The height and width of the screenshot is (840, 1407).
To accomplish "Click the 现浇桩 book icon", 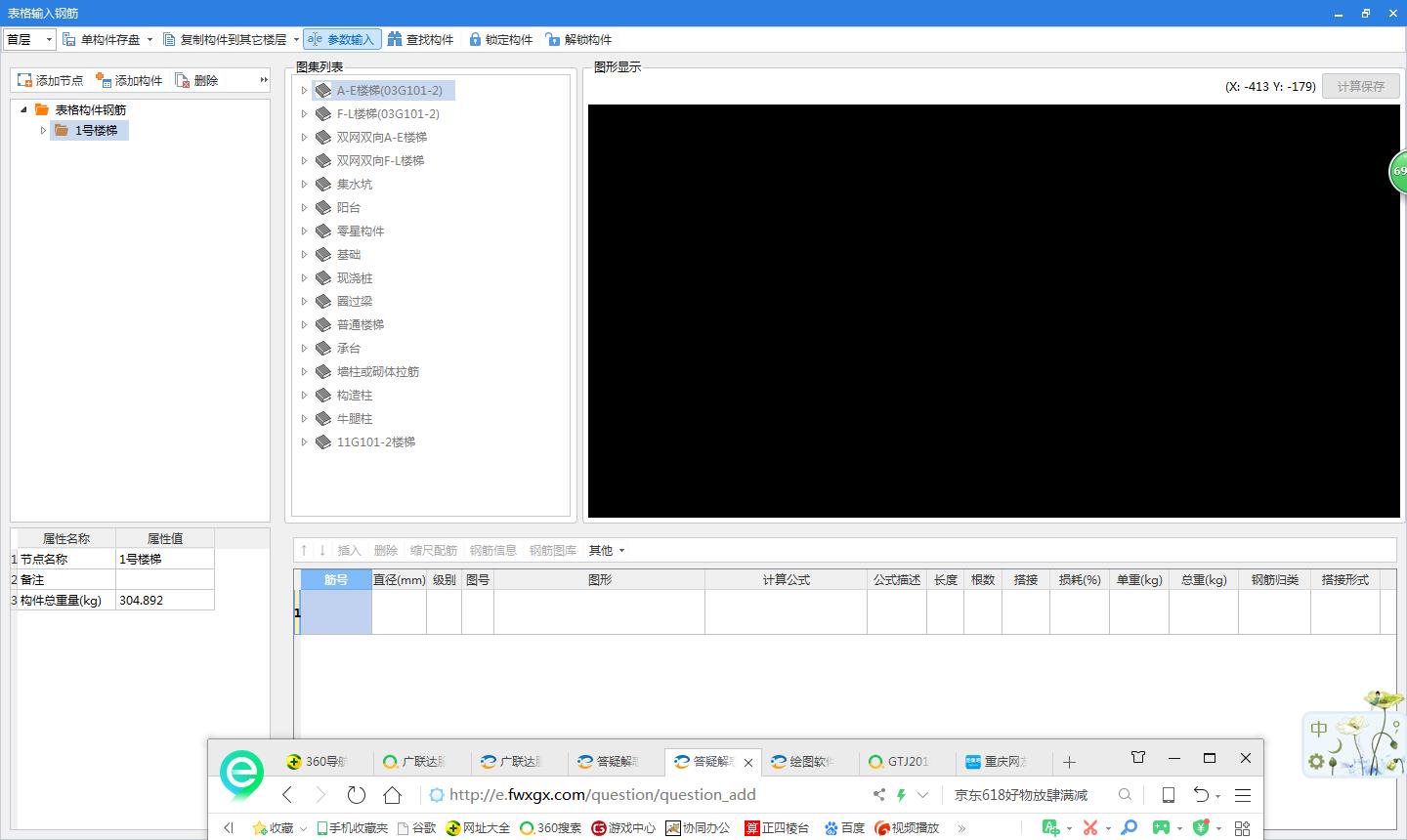I will (x=322, y=277).
